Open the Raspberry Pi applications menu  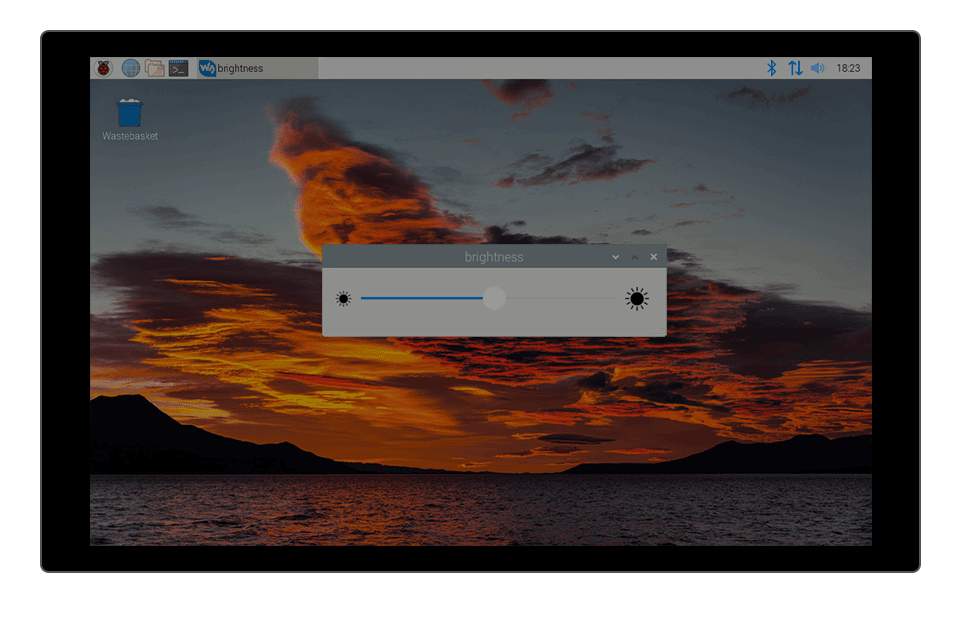click(x=104, y=68)
